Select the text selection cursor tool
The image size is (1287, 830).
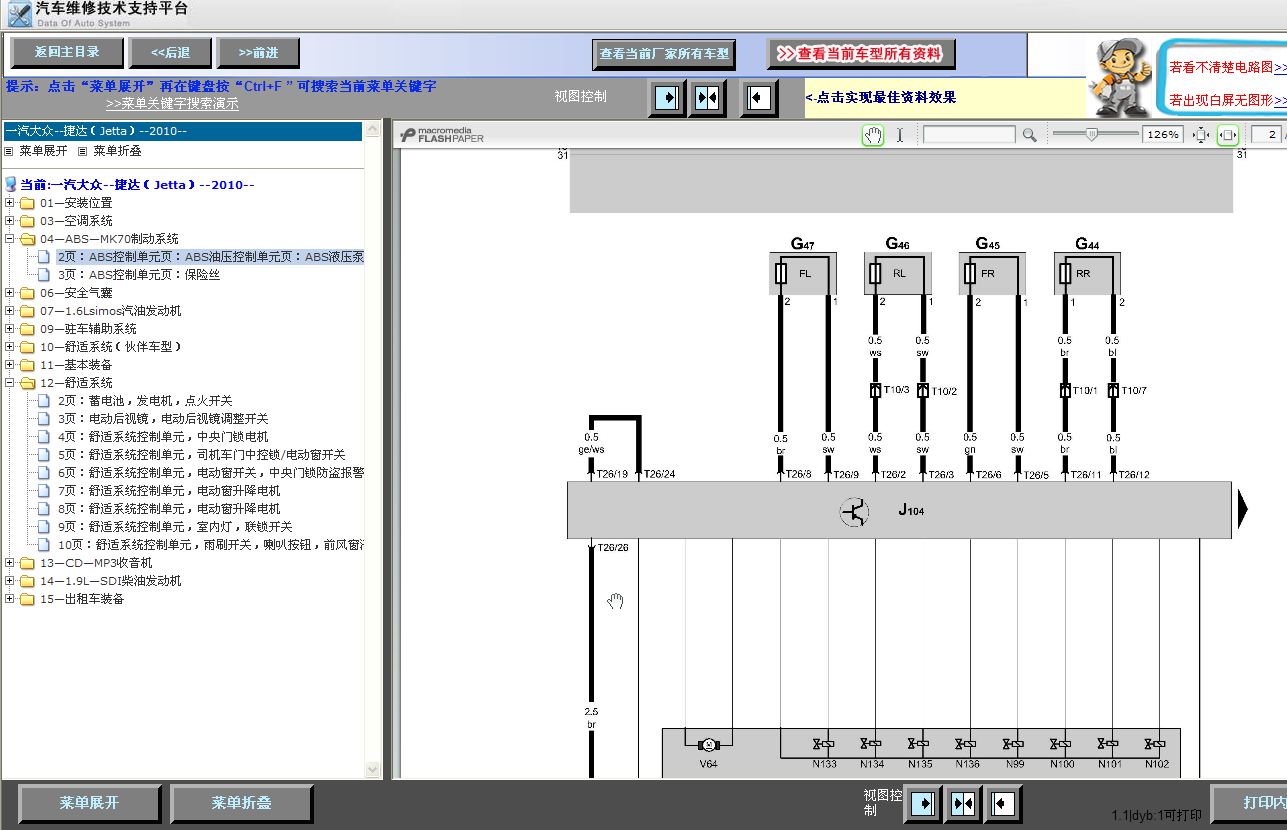(x=899, y=135)
